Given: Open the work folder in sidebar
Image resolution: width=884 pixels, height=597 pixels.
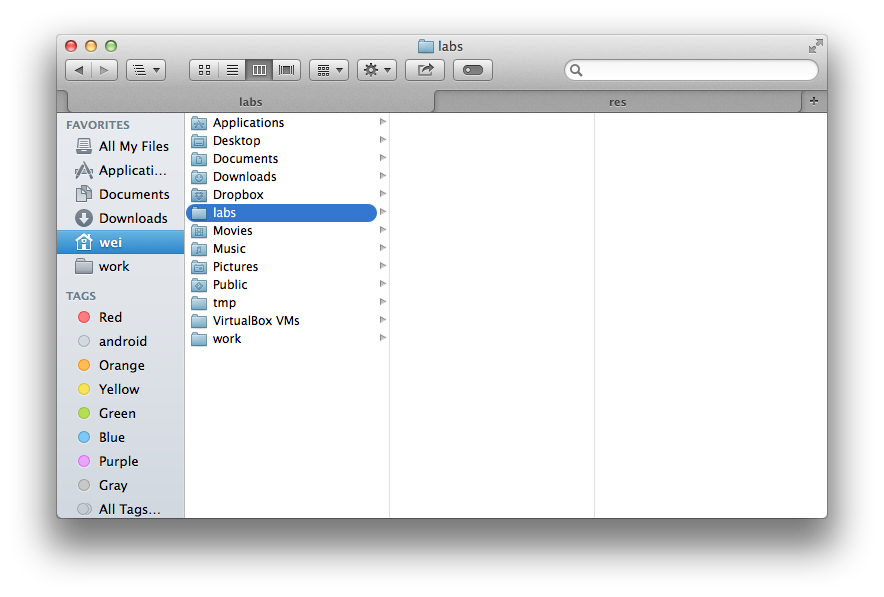Looking at the screenshot, I should tap(121, 266).
